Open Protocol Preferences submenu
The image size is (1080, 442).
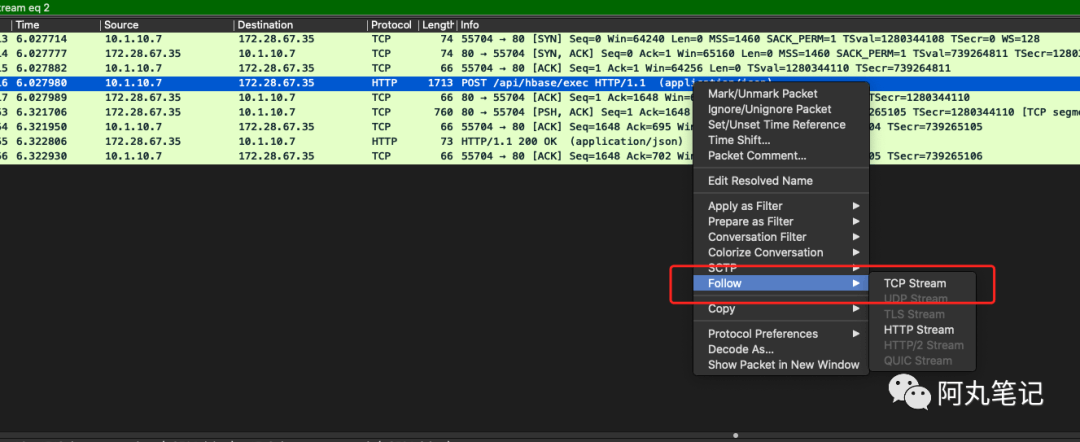[781, 334]
